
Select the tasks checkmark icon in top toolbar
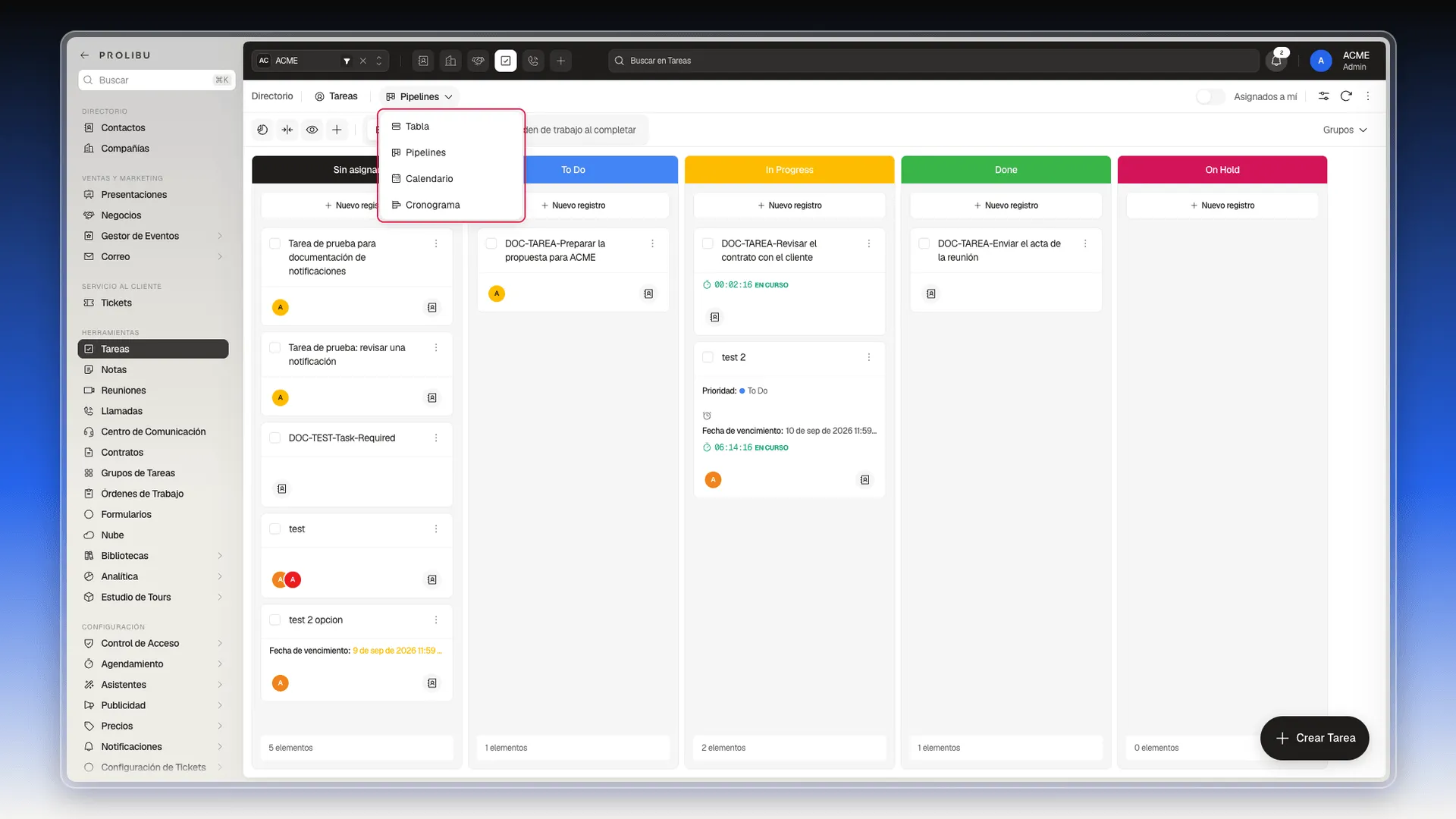[x=506, y=61]
